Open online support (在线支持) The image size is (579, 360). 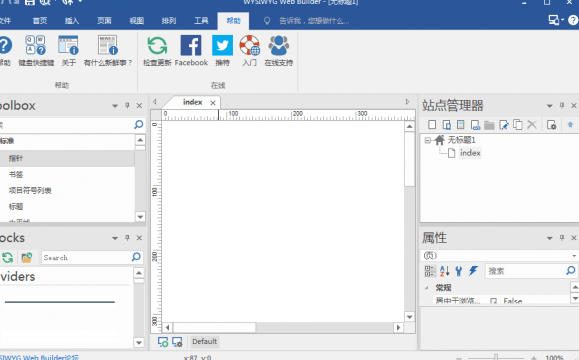278,50
